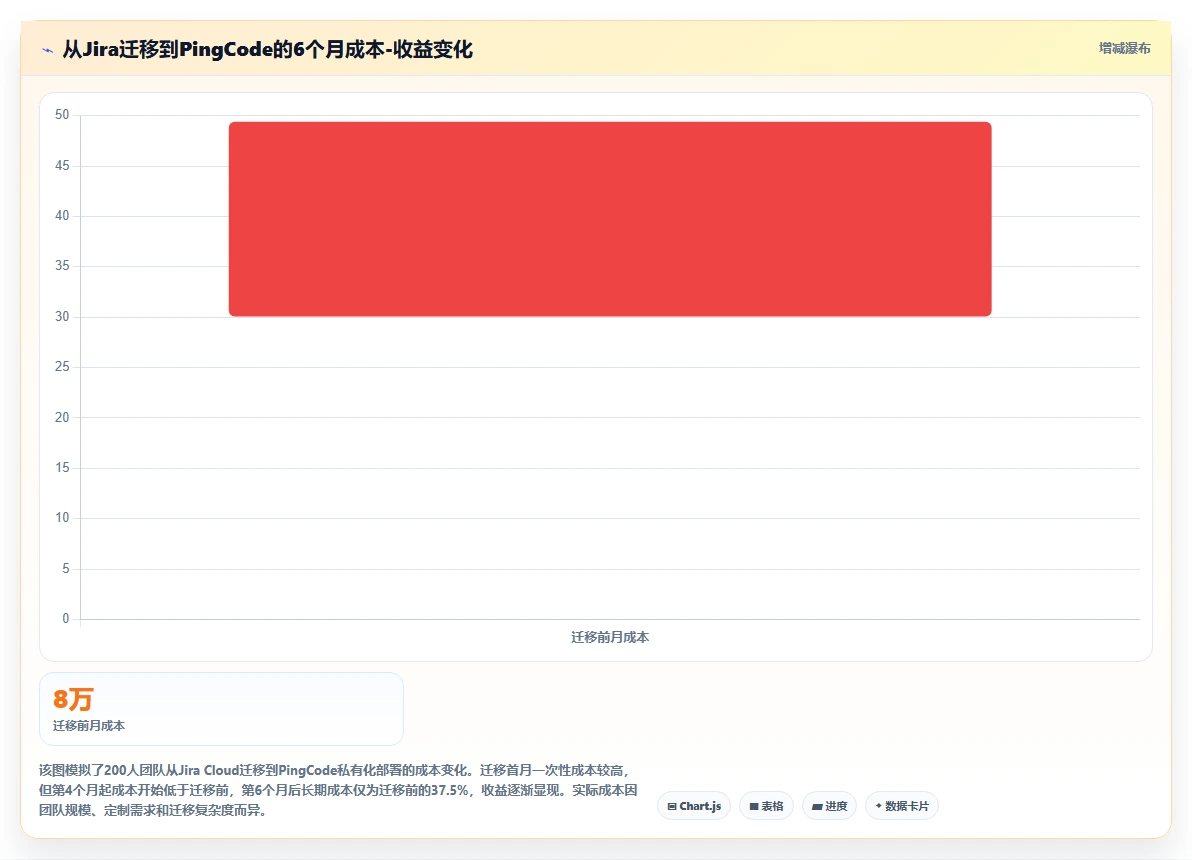Click the description paragraph starting 该图模拟了200人团队
This screenshot has height=860, width=1192.
pyautogui.click(x=338, y=790)
